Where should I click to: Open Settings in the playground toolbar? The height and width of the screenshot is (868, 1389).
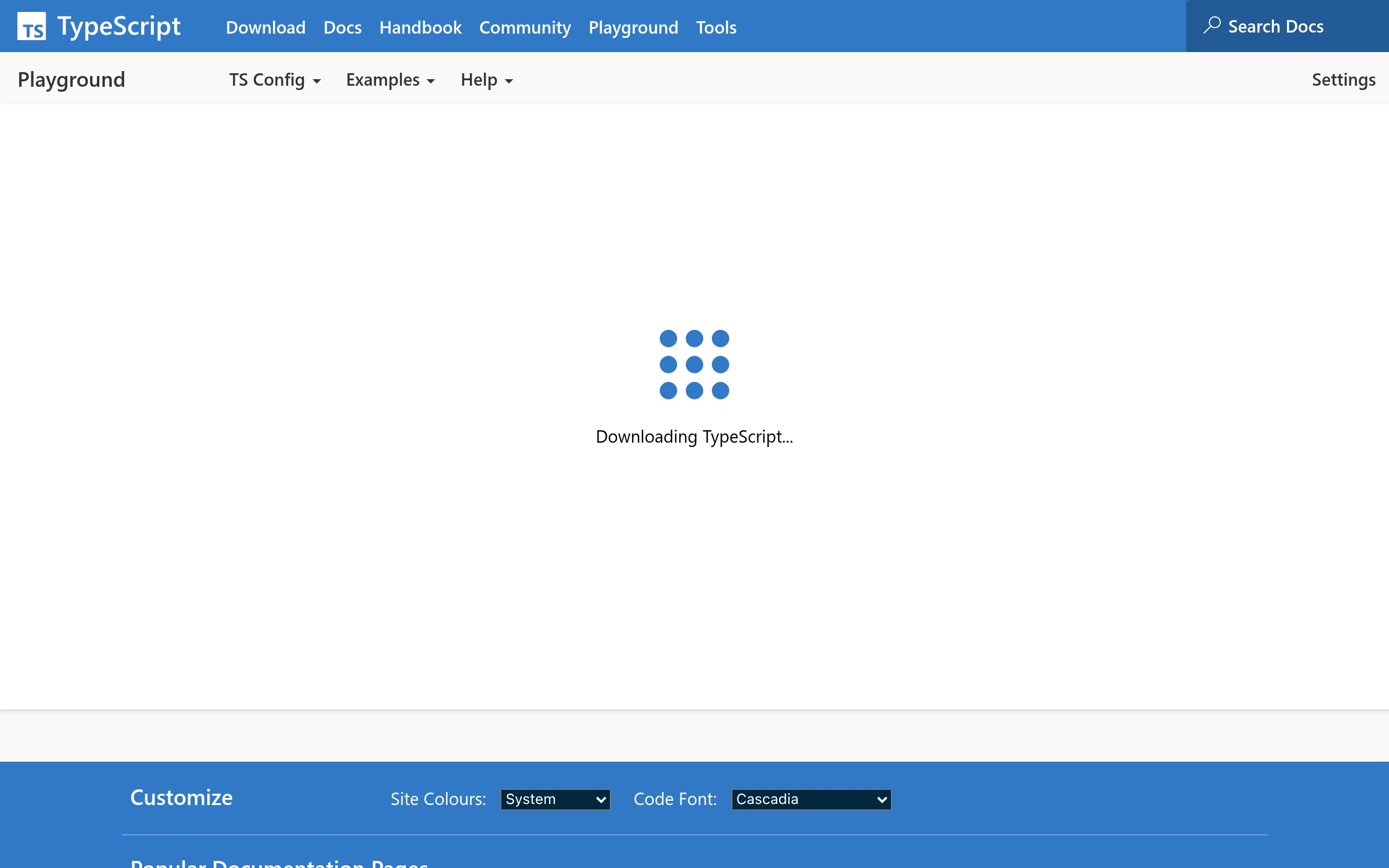pos(1343,80)
